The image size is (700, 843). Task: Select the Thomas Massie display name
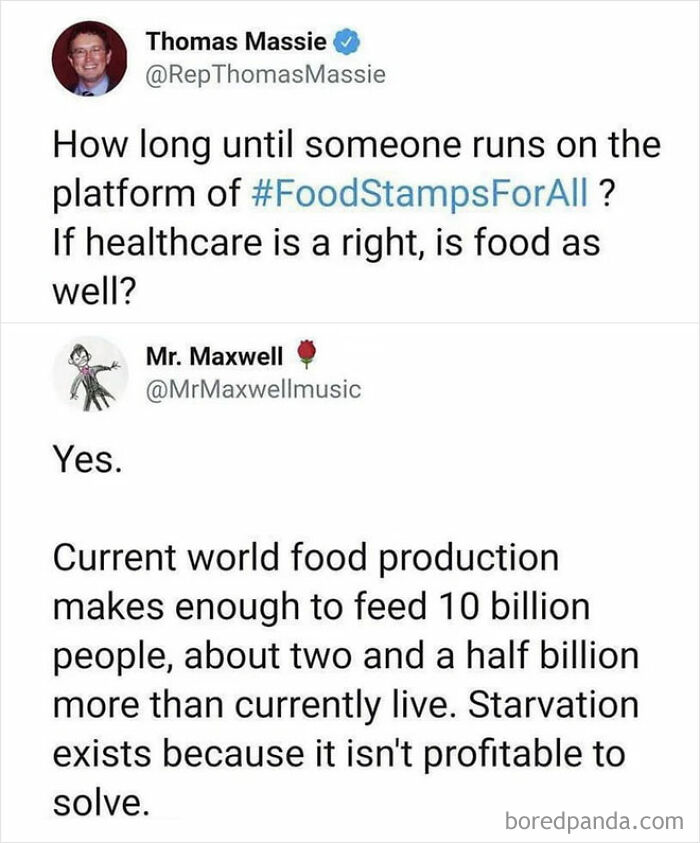click(239, 42)
